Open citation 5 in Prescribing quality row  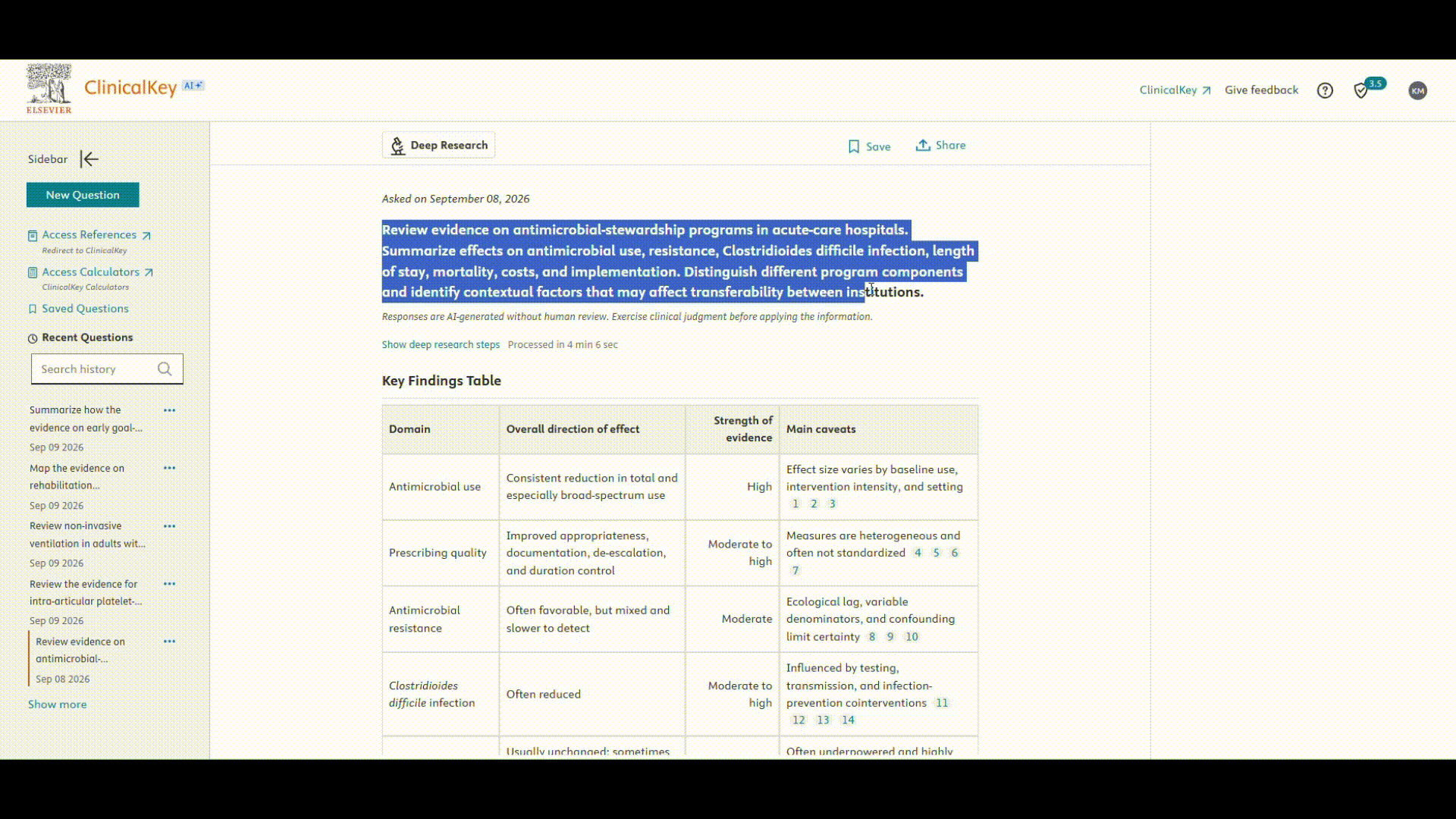tap(937, 553)
